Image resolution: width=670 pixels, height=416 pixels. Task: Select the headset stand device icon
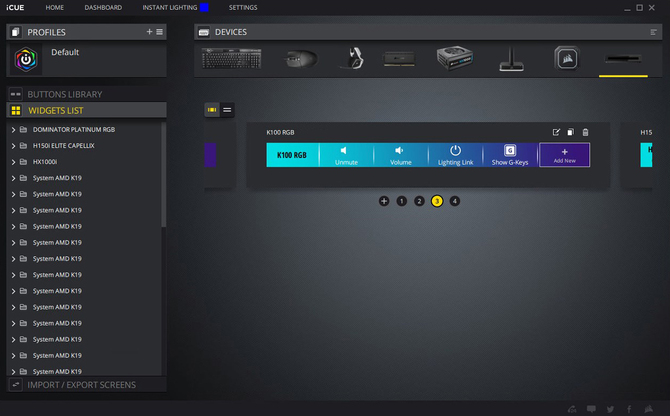(511, 59)
